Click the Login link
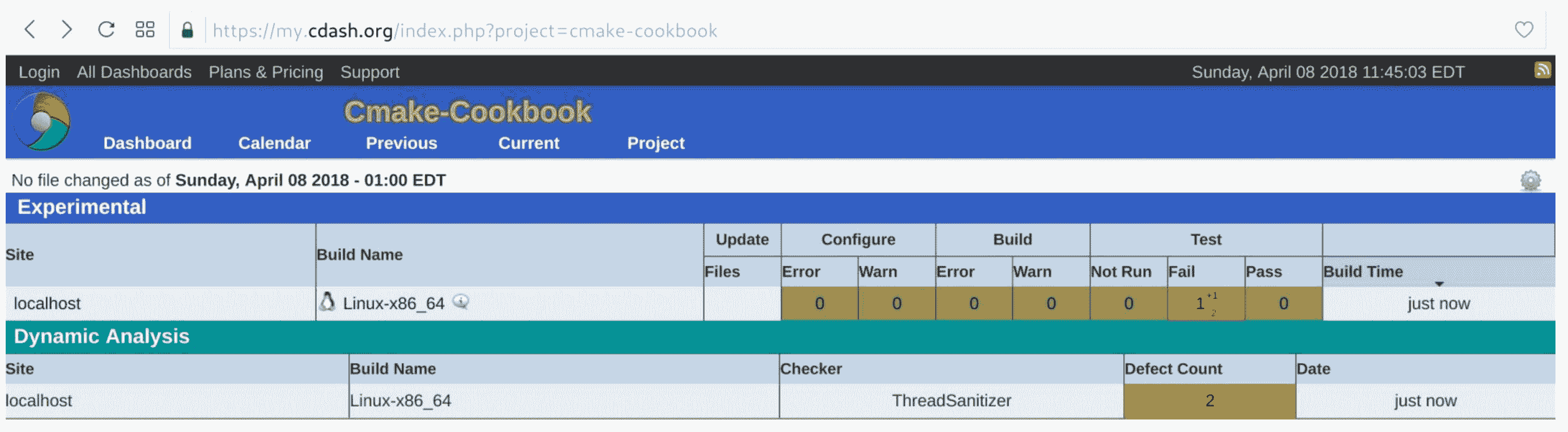The height and width of the screenshot is (432, 1568). (x=39, y=72)
